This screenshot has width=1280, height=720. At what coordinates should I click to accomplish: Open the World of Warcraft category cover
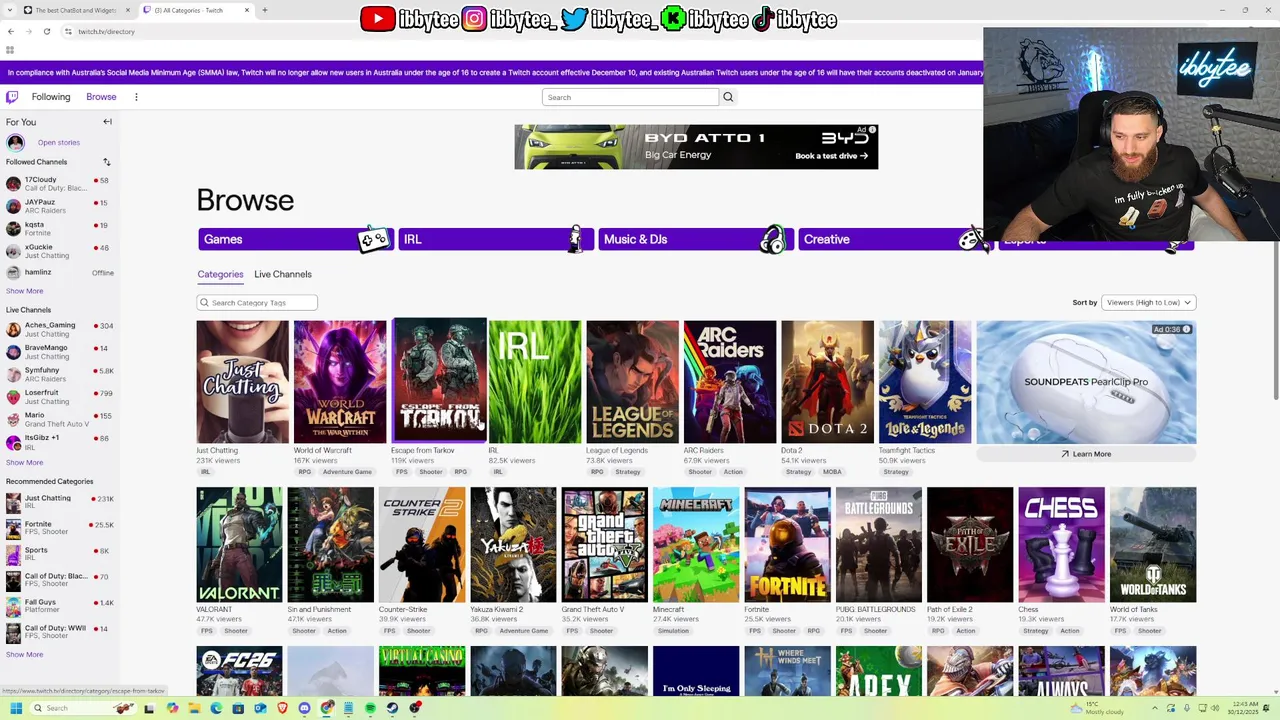coord(340,382)
